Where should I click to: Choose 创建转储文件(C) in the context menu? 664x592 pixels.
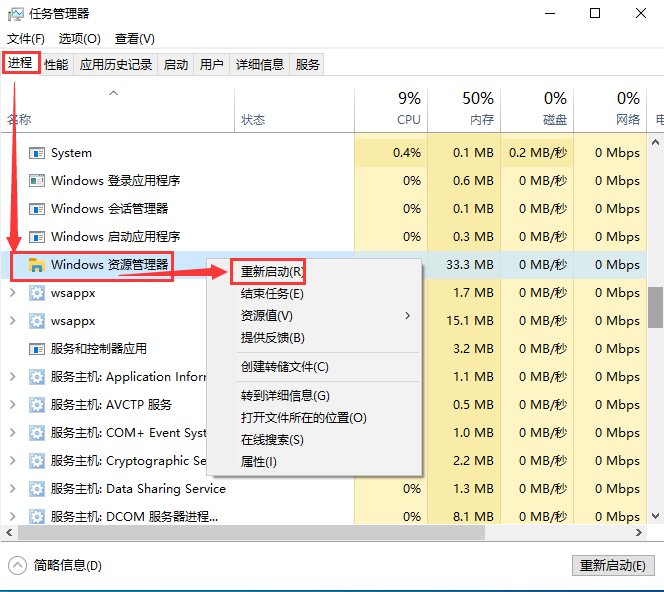click(x=285, y=367)
